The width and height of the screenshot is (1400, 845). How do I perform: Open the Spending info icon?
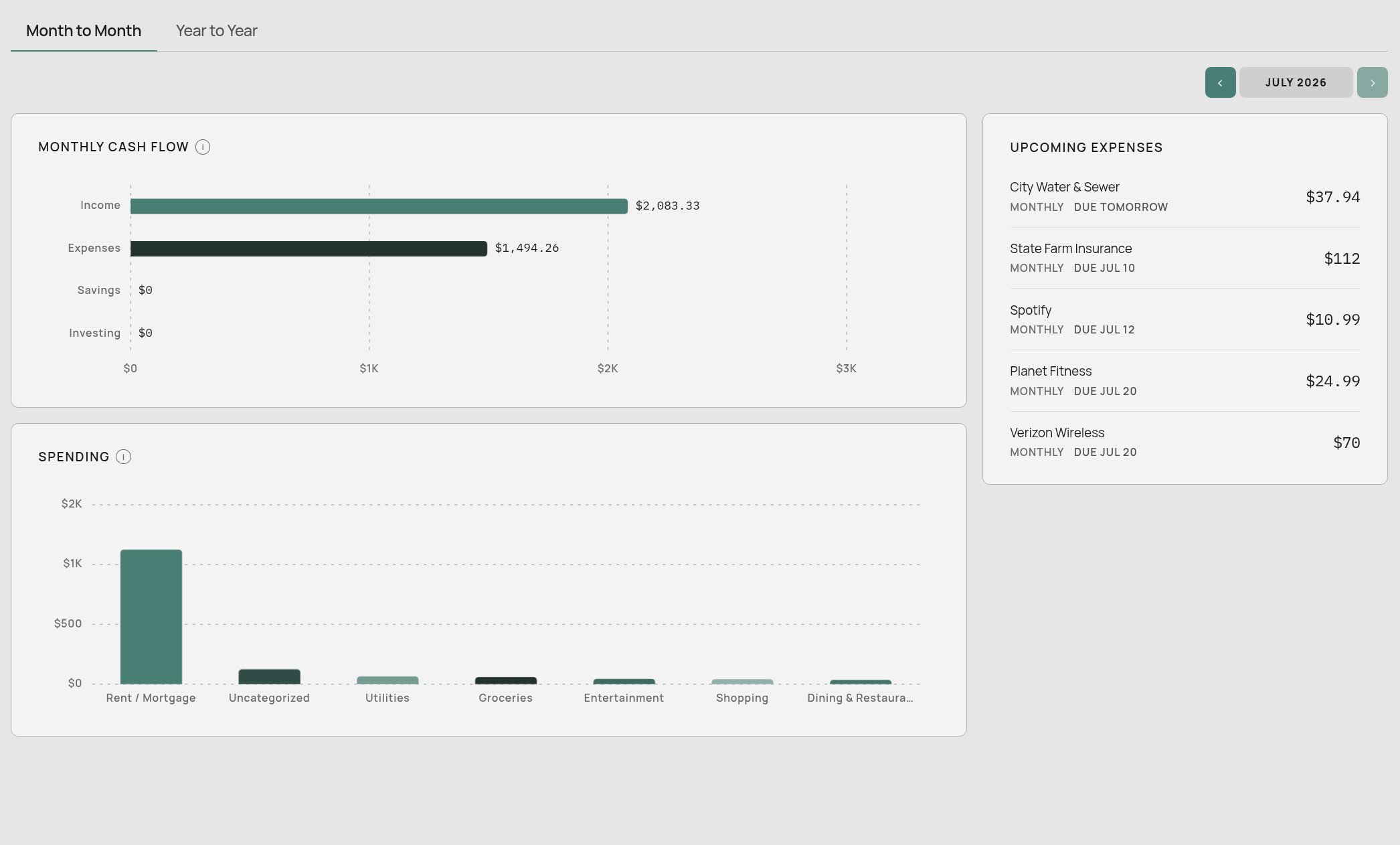(x=123, y=457)
